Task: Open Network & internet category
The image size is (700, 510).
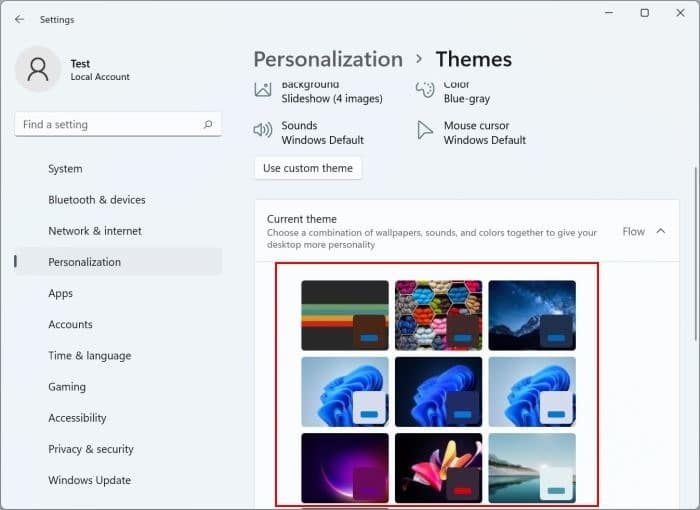Action: coord(118,231)
